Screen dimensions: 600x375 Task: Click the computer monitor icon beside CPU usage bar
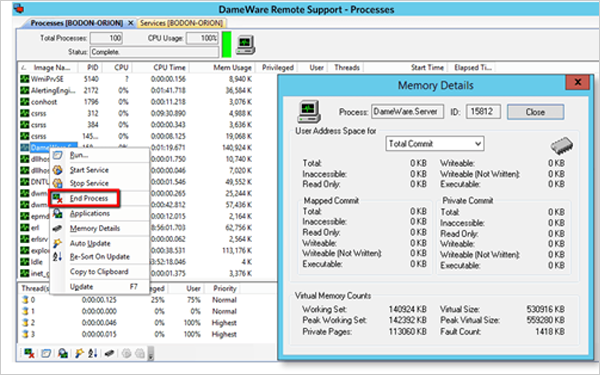[x=246, y=45]
